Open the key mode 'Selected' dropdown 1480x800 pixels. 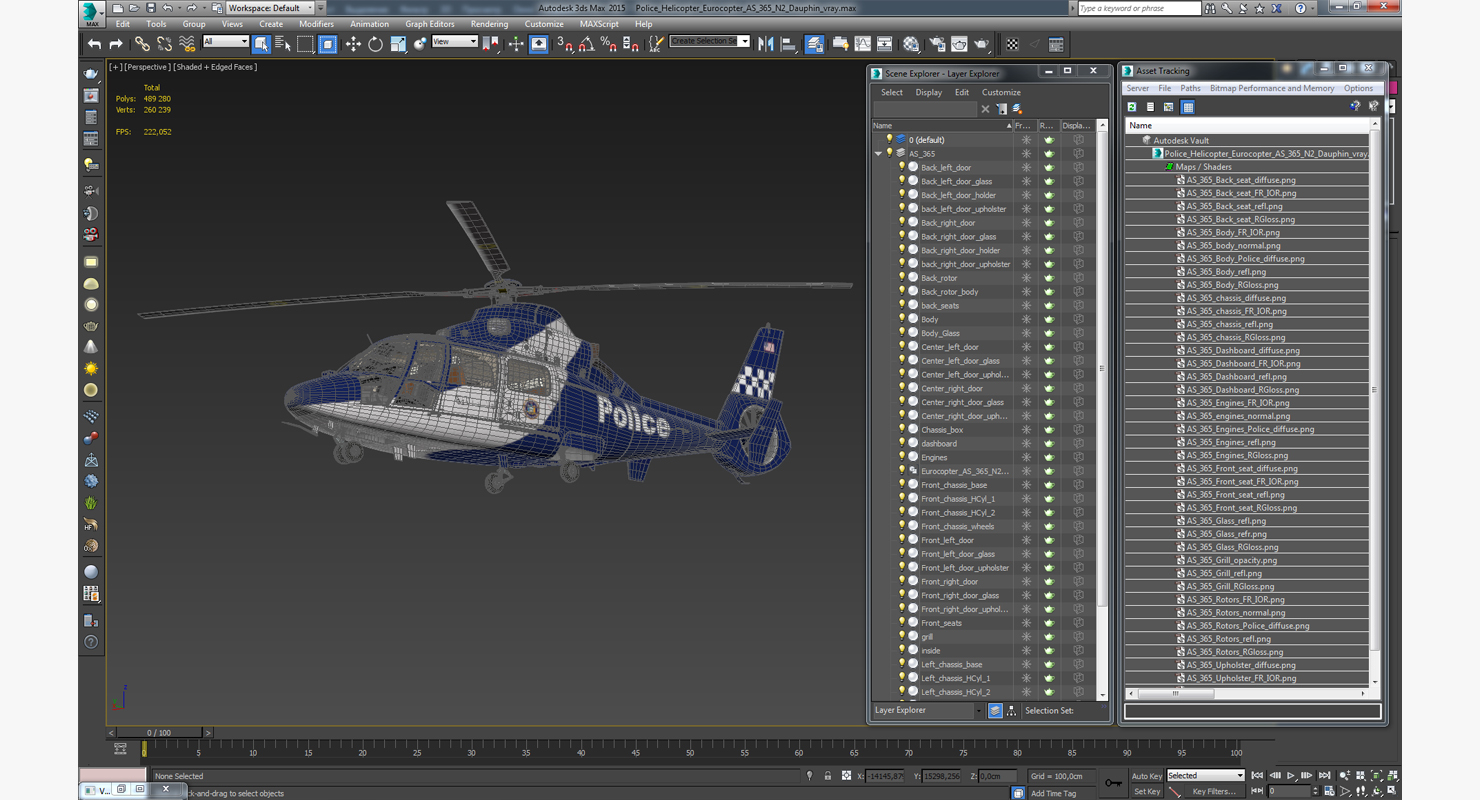1205,775
